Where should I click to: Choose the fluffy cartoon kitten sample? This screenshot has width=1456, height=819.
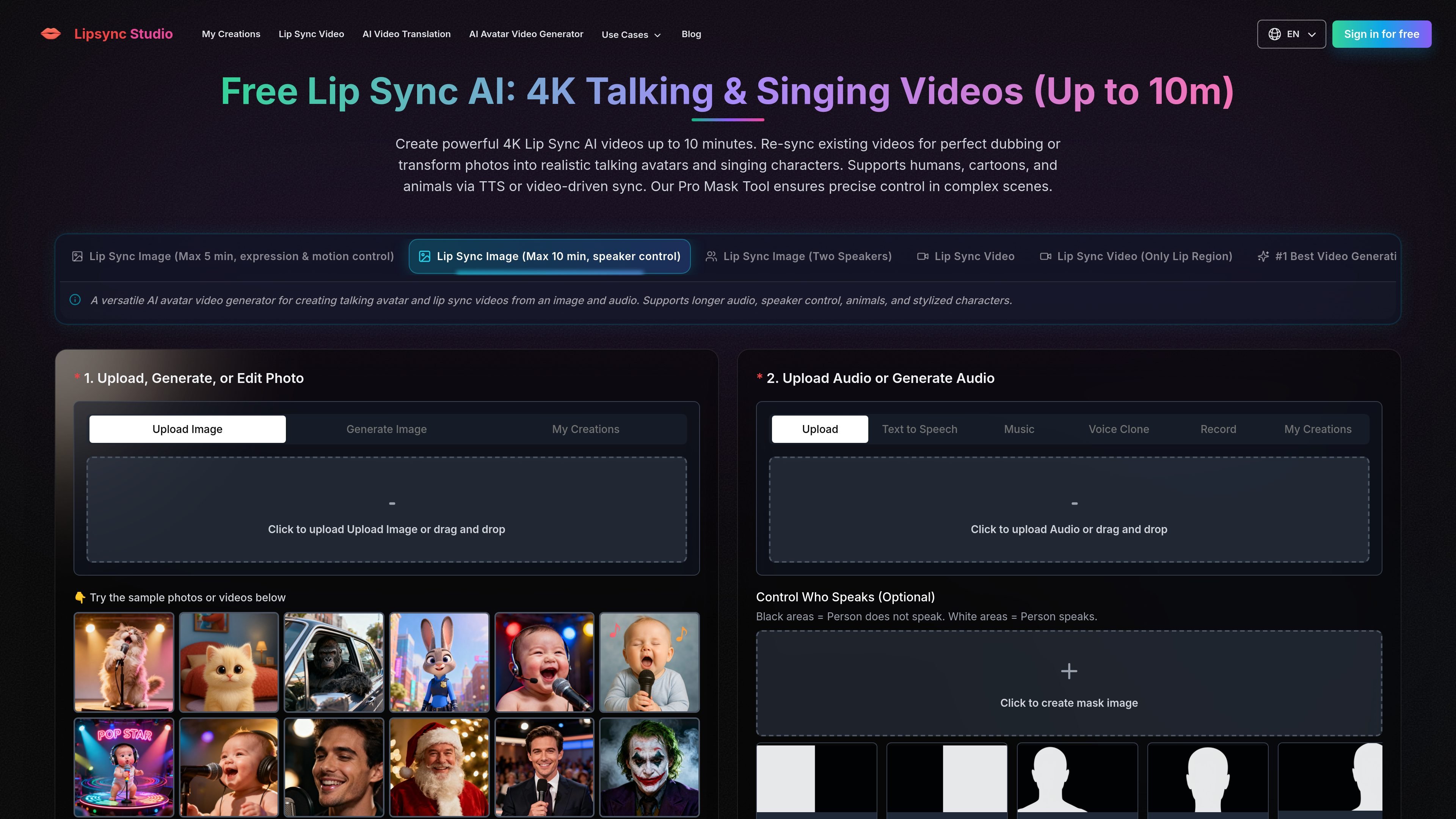pyautogui.click(x=229, y=662)
